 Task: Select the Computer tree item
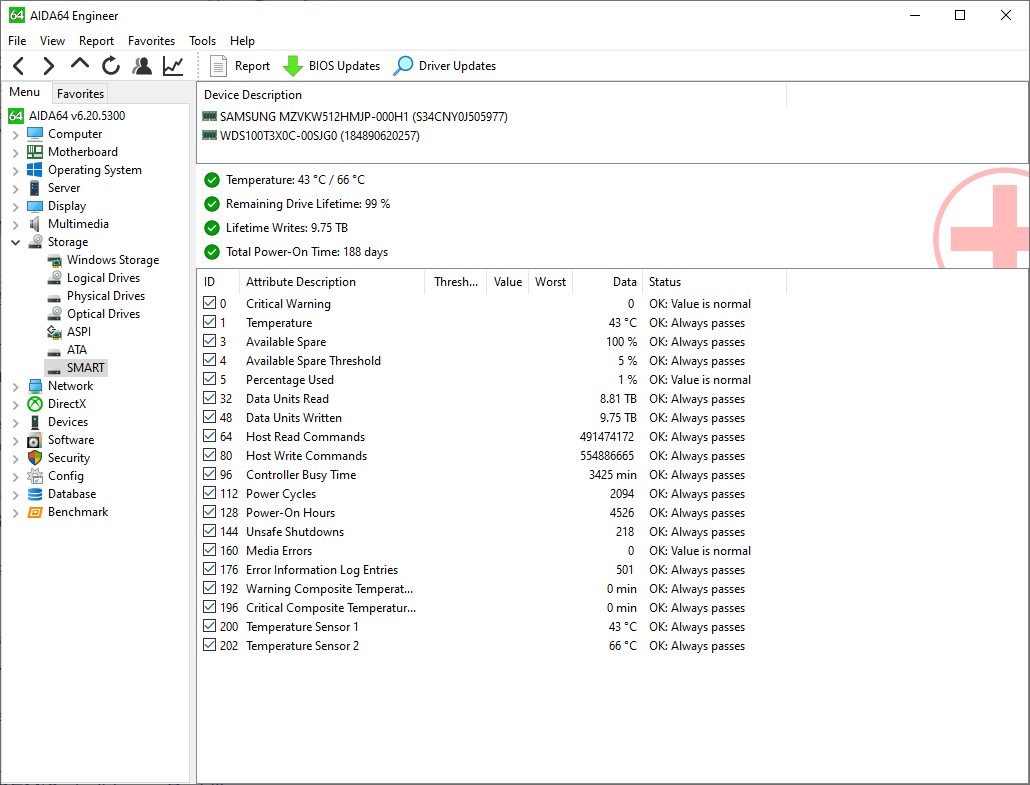coord(64,134)
